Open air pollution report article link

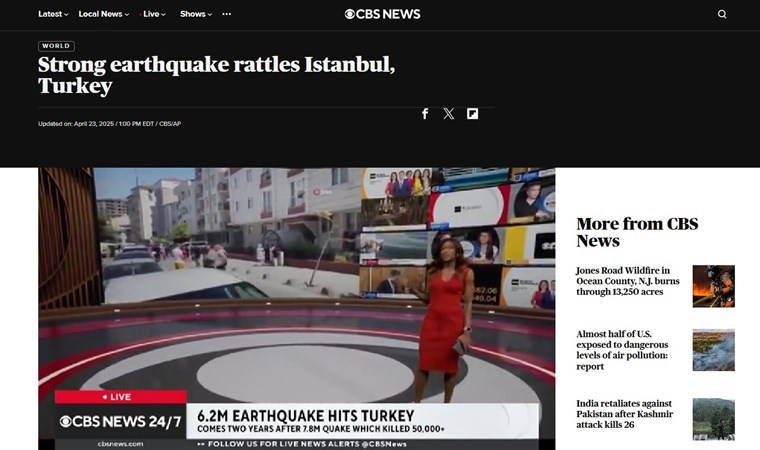tap(622, 350)
